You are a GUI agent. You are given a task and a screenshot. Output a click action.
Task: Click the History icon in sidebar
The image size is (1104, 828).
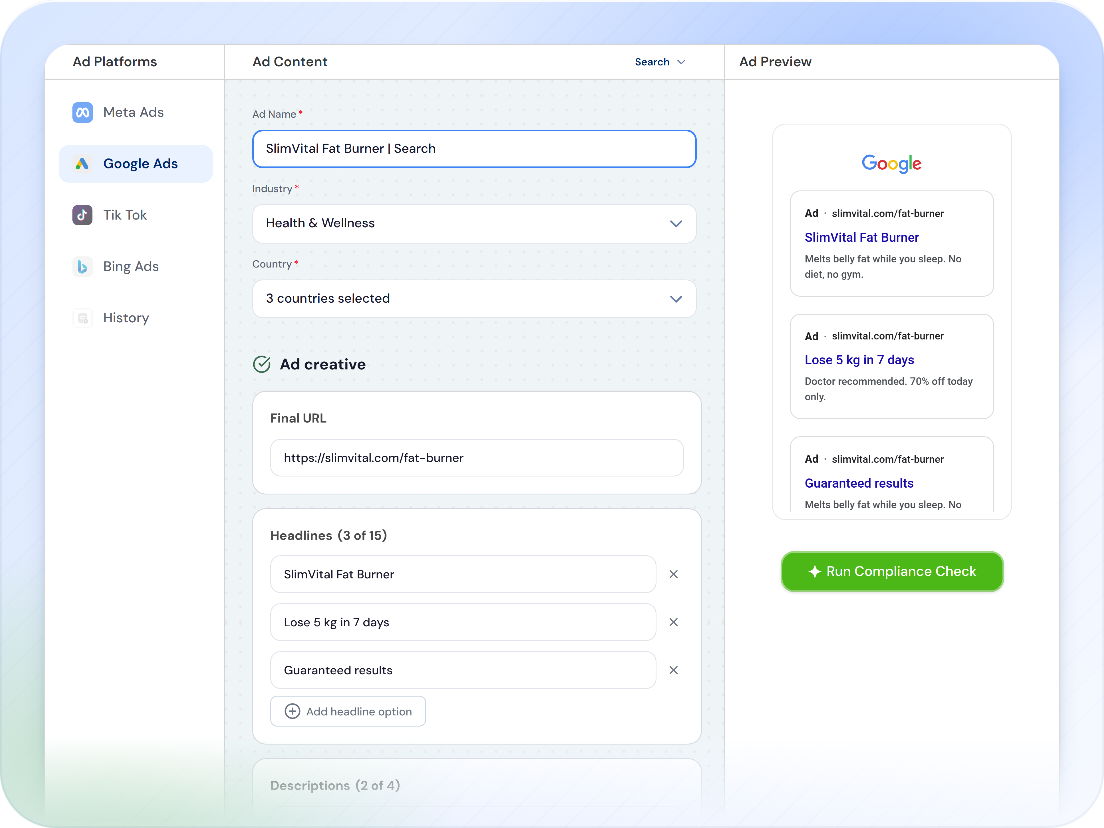[82, 318]
